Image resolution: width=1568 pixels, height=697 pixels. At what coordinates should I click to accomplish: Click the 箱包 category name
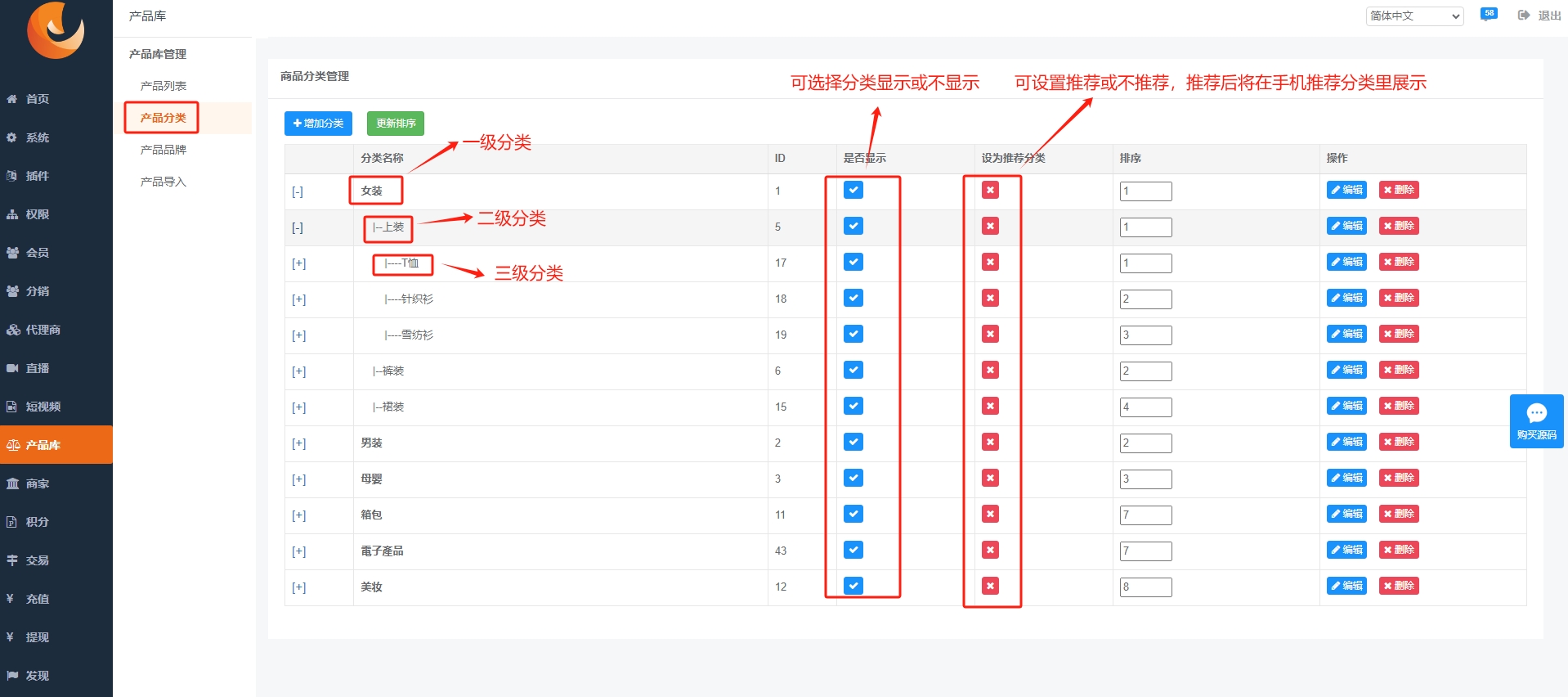(371, 515)
